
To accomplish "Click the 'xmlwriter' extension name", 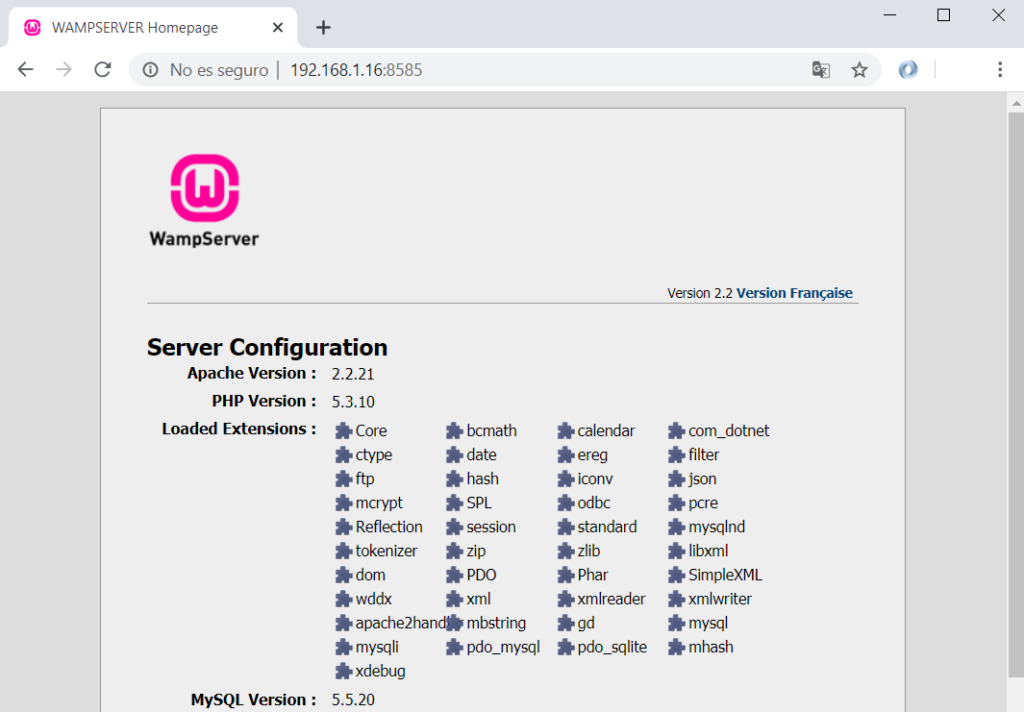I will pos(720,599).
